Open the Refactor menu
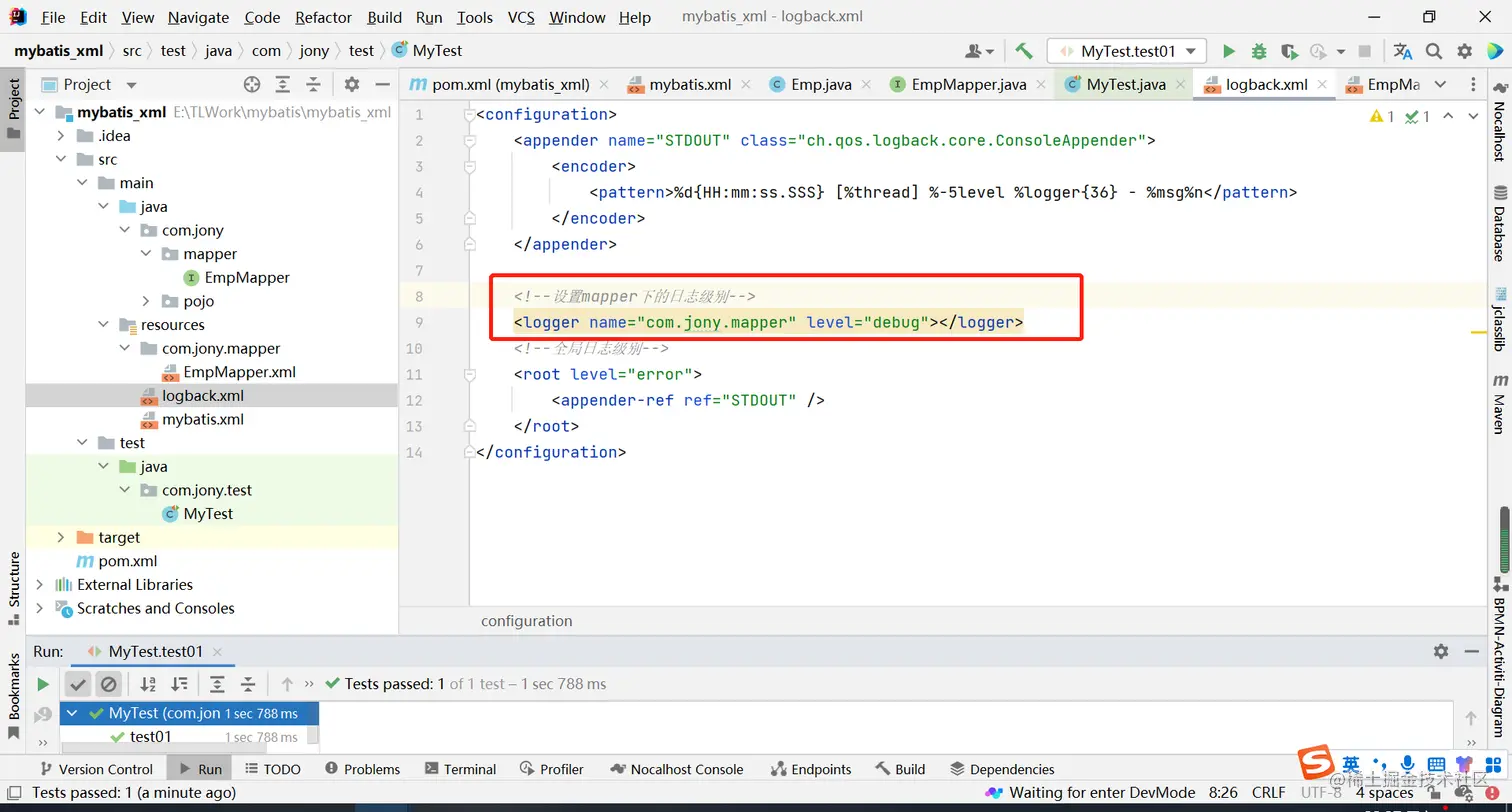 click(x=324, y=17)
